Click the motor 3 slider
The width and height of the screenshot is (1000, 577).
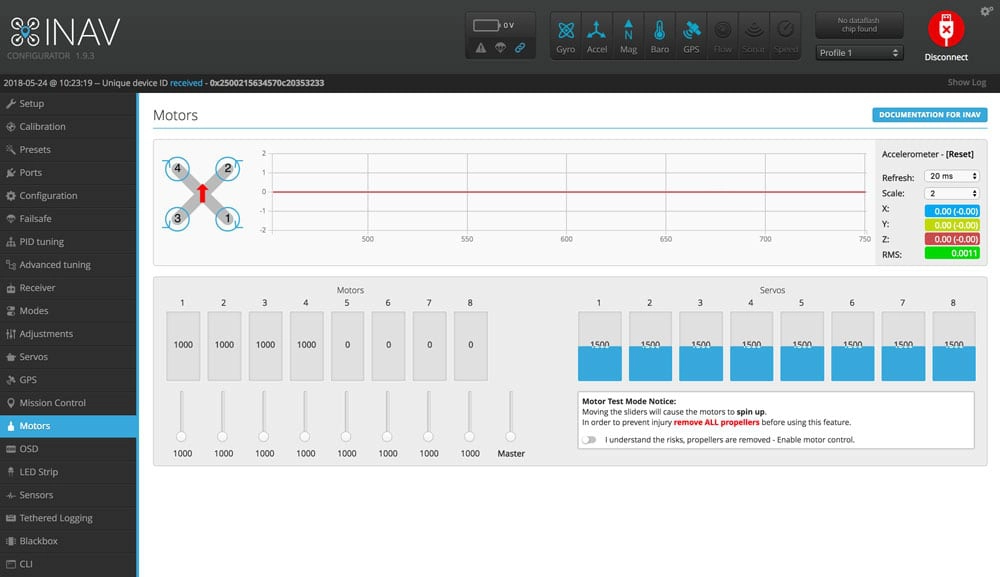pos(264,416)
